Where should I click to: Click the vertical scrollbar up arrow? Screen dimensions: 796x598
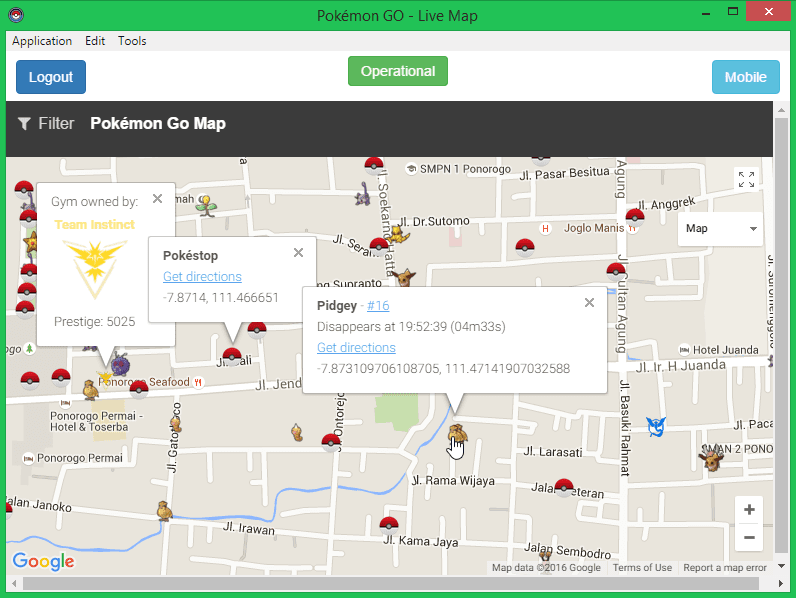781,110
